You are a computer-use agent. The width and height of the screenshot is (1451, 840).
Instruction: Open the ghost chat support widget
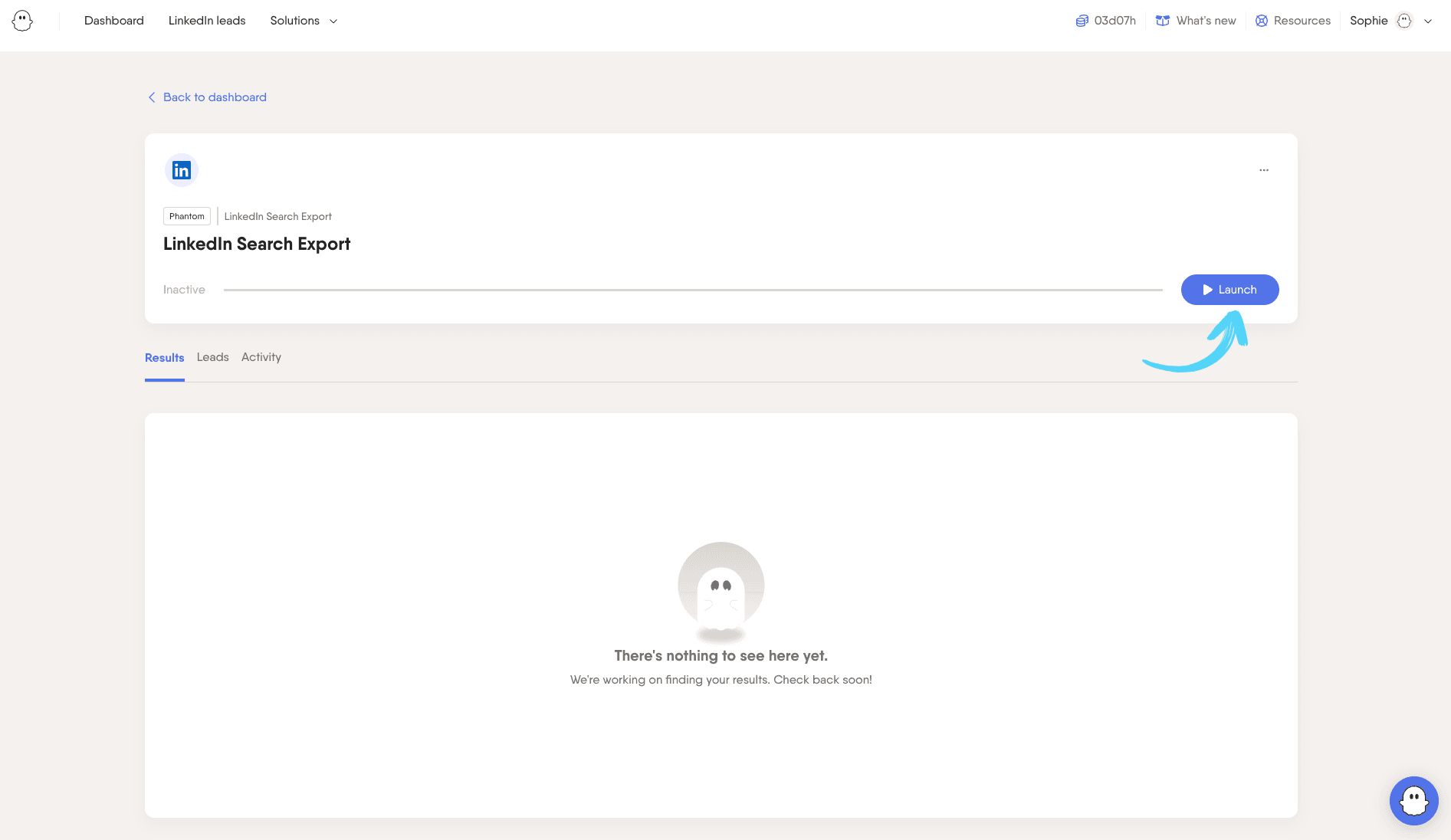click(1413, 801)
